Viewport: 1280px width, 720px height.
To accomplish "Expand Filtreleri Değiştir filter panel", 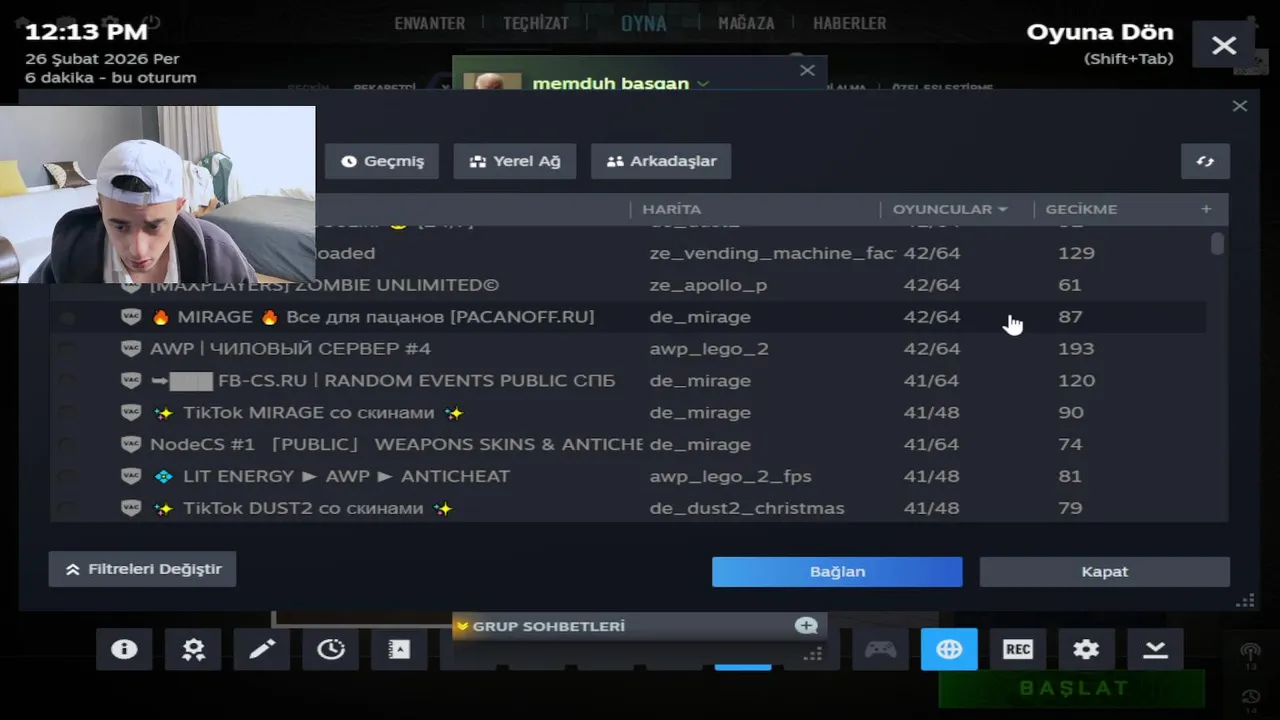I will tap(143, 569).
